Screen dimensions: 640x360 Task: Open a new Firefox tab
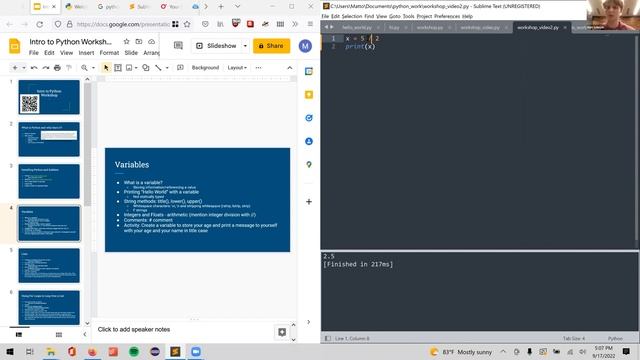[x=221, y=7]
